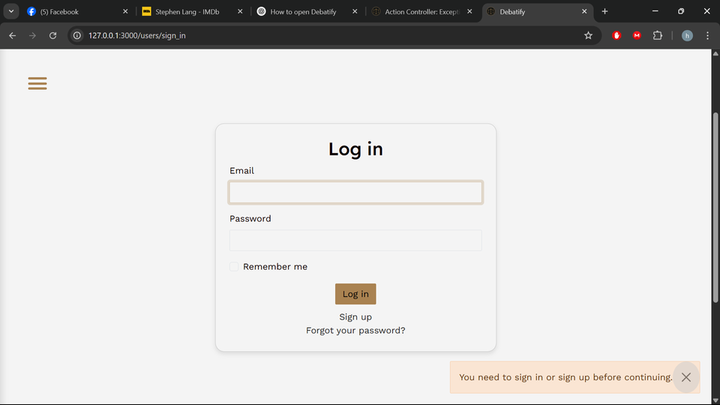Open a new browser tab
Screen dimensions: 720x405
605,11
